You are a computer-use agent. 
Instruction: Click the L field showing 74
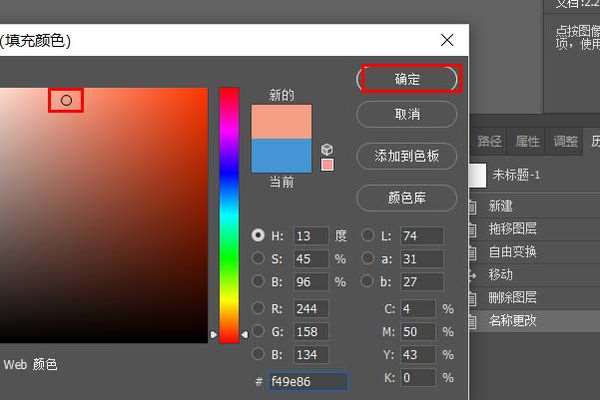pyautogui.click(x=422, y=236)
